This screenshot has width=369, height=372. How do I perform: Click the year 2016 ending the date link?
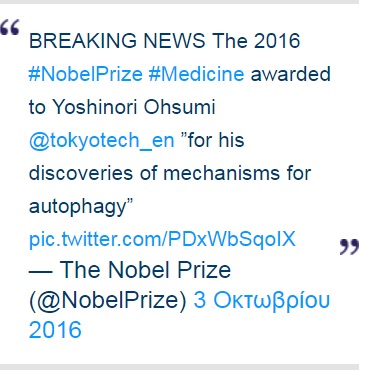pyautogui.click(x=55, y=330)
